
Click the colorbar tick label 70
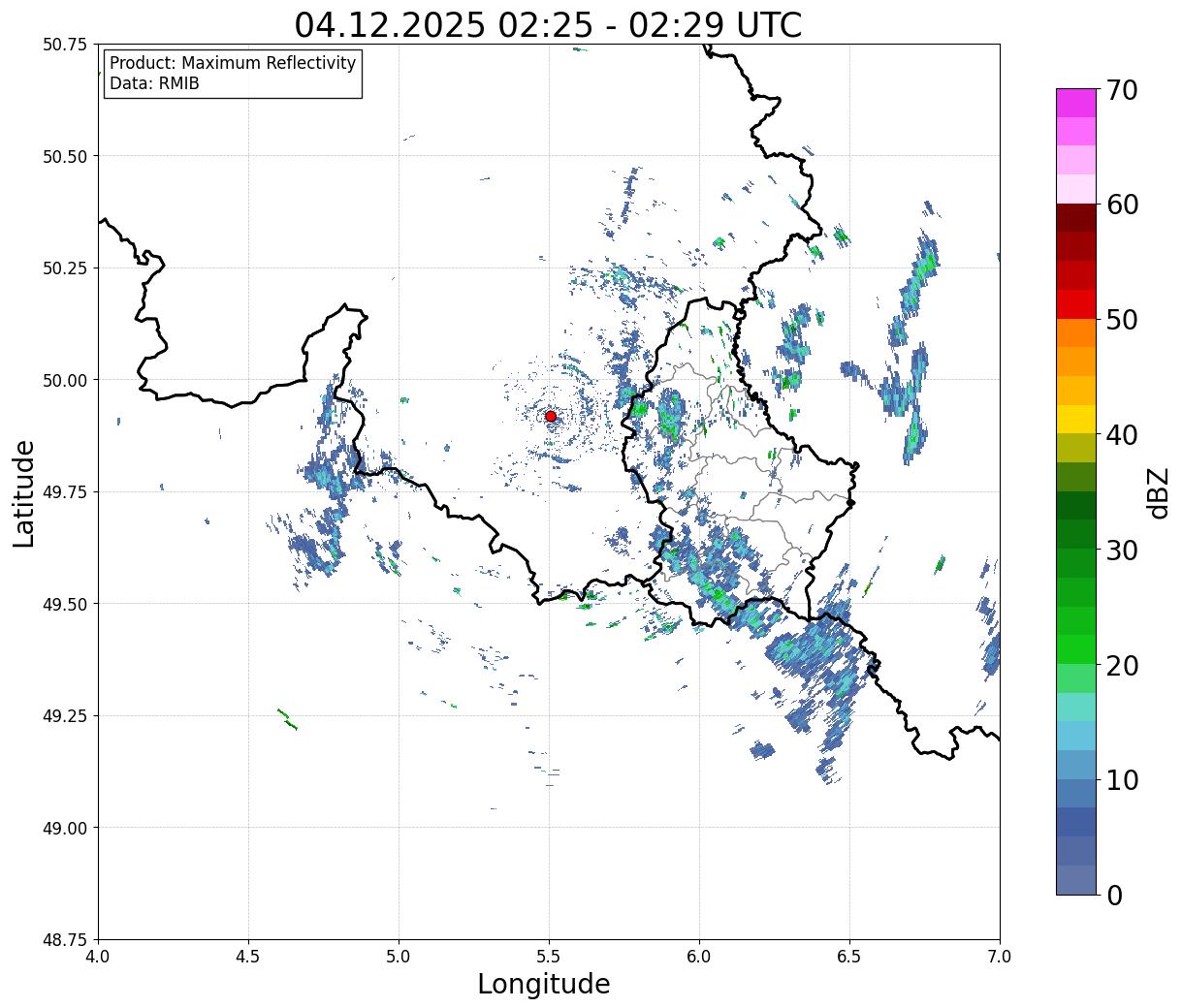pyautogui.click(x=1122, y=90)
